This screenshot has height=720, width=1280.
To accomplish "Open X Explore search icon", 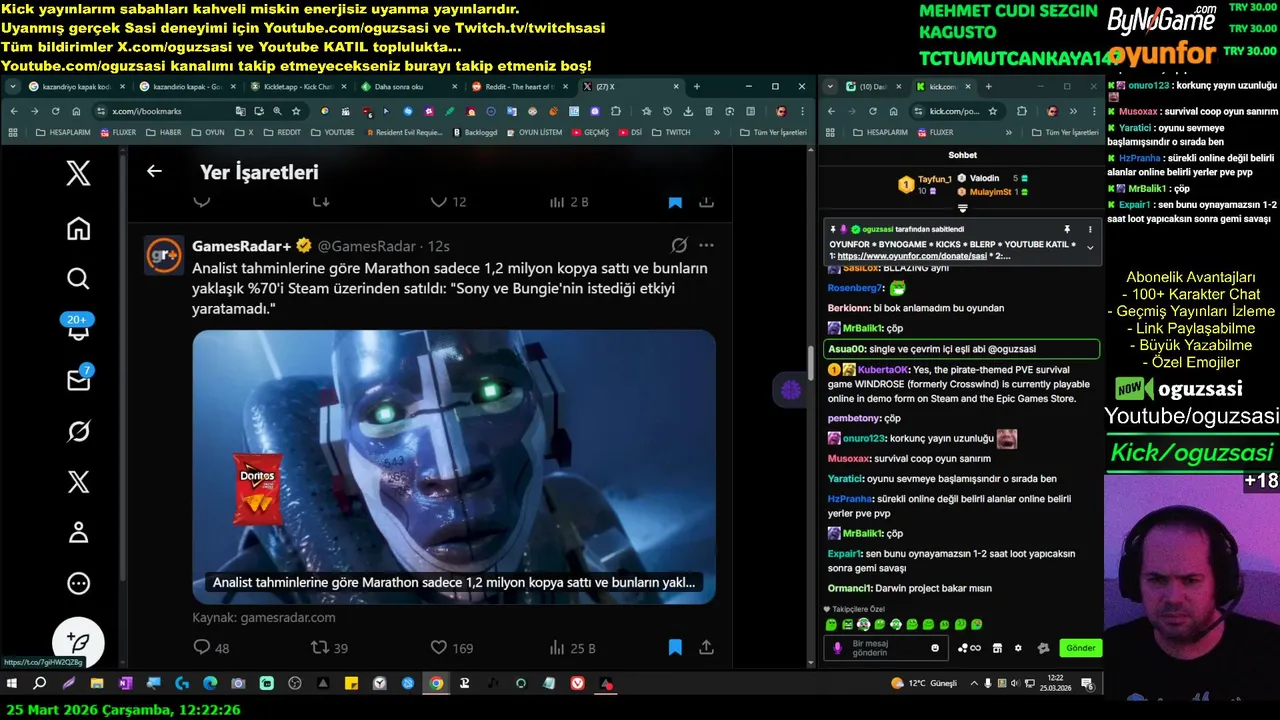I will tap(78, 278).
